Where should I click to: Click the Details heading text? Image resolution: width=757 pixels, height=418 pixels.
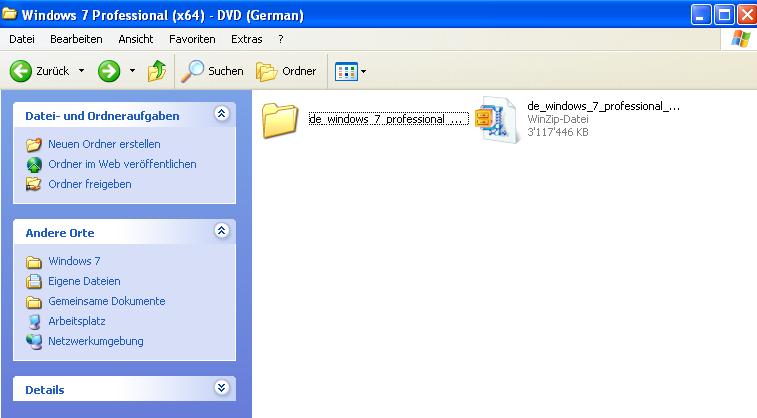pyautogui.click(x=44, y=390)
